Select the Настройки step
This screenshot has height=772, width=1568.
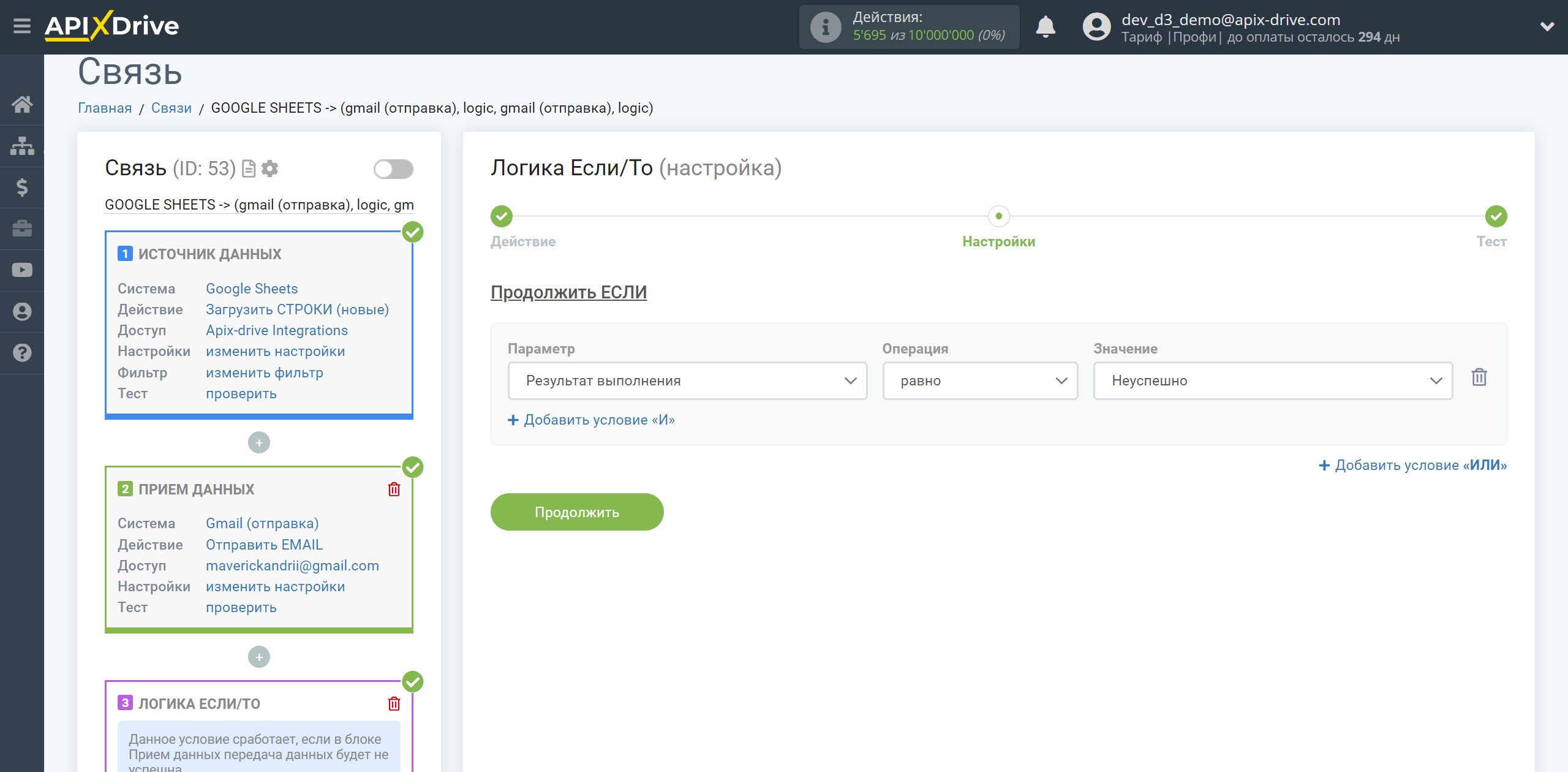tap(999, 241)
